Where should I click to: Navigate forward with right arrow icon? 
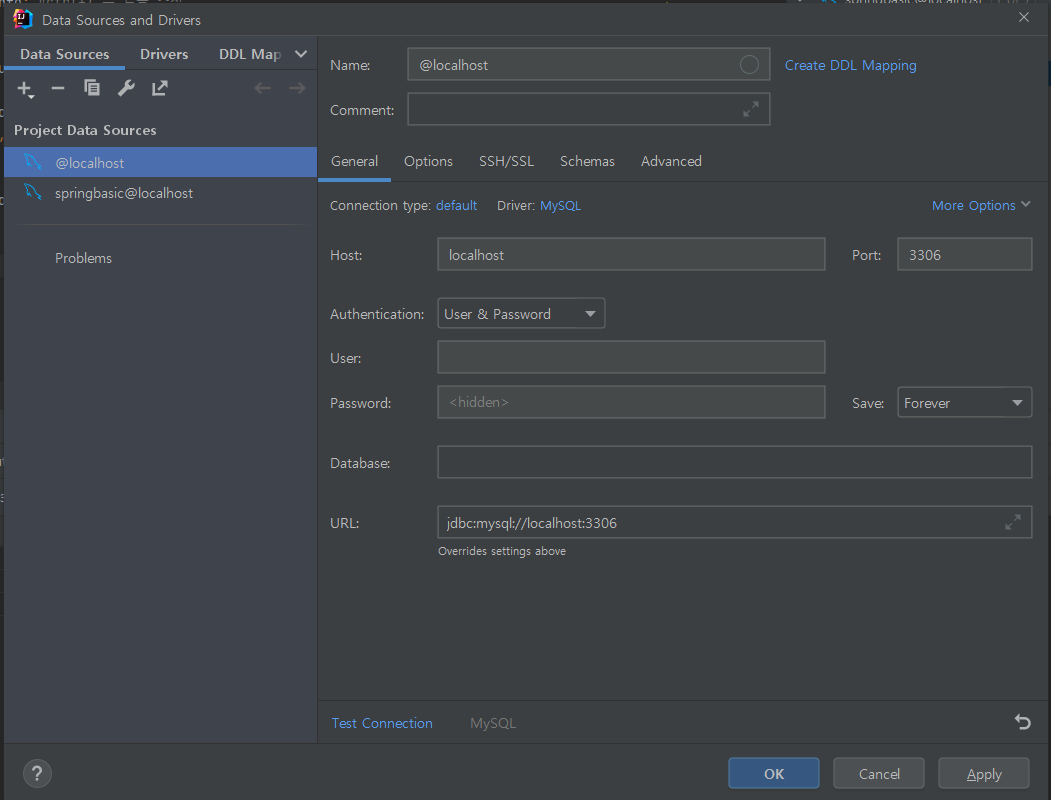point(297,88)
